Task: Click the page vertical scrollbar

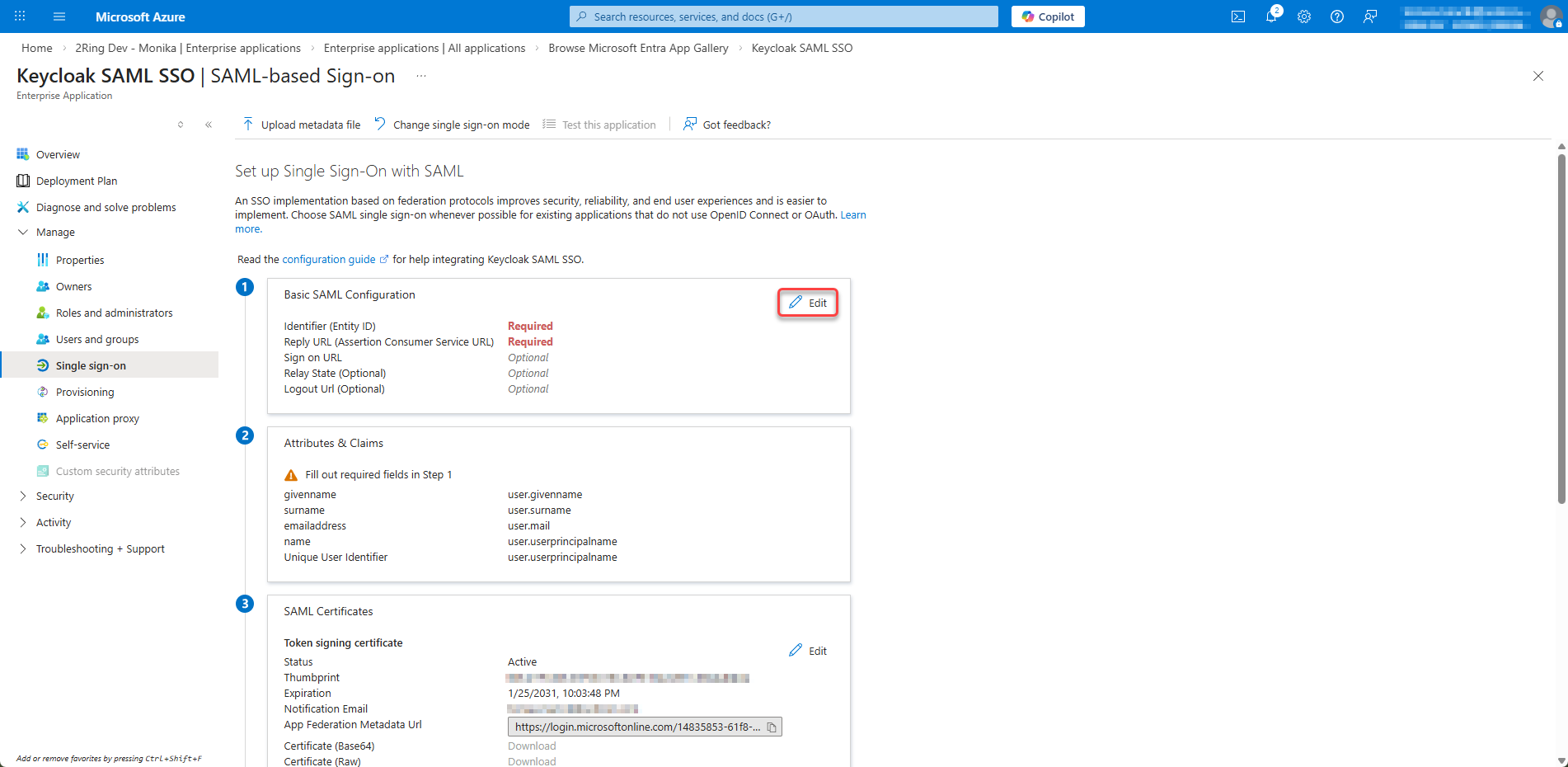Action: click(1561, 330)
